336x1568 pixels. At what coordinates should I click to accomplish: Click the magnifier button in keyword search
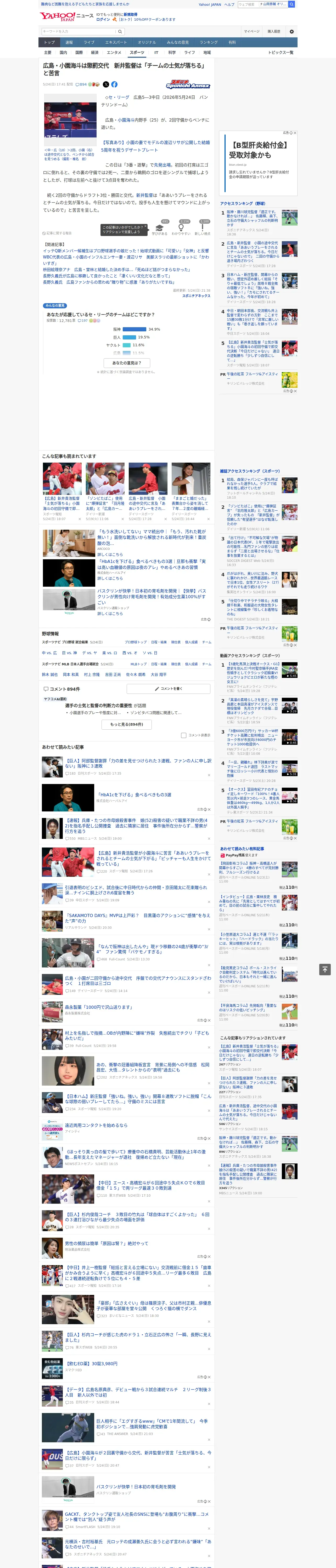(x=120, y=32)
